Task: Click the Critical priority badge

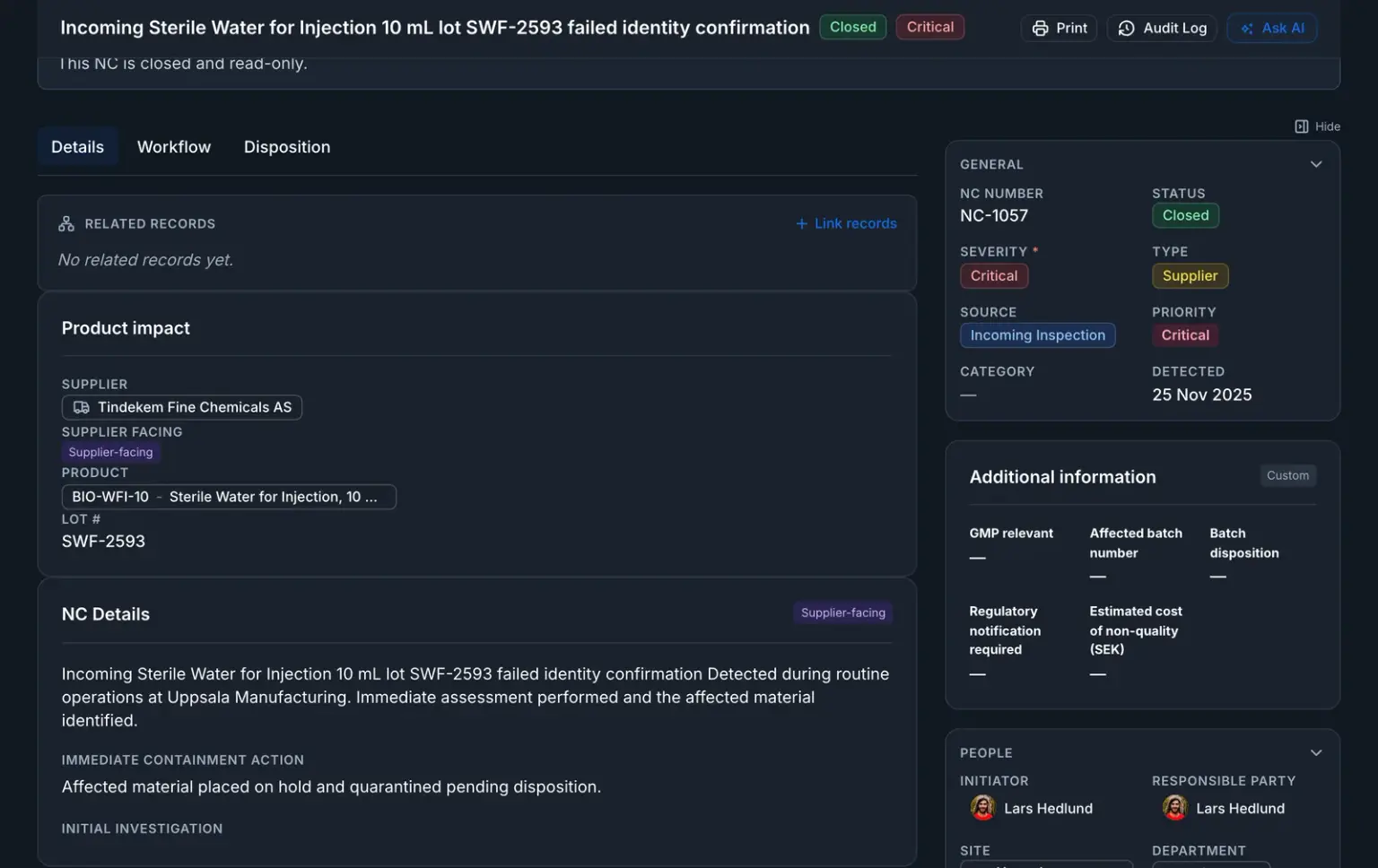Action: coord(1185,335)
